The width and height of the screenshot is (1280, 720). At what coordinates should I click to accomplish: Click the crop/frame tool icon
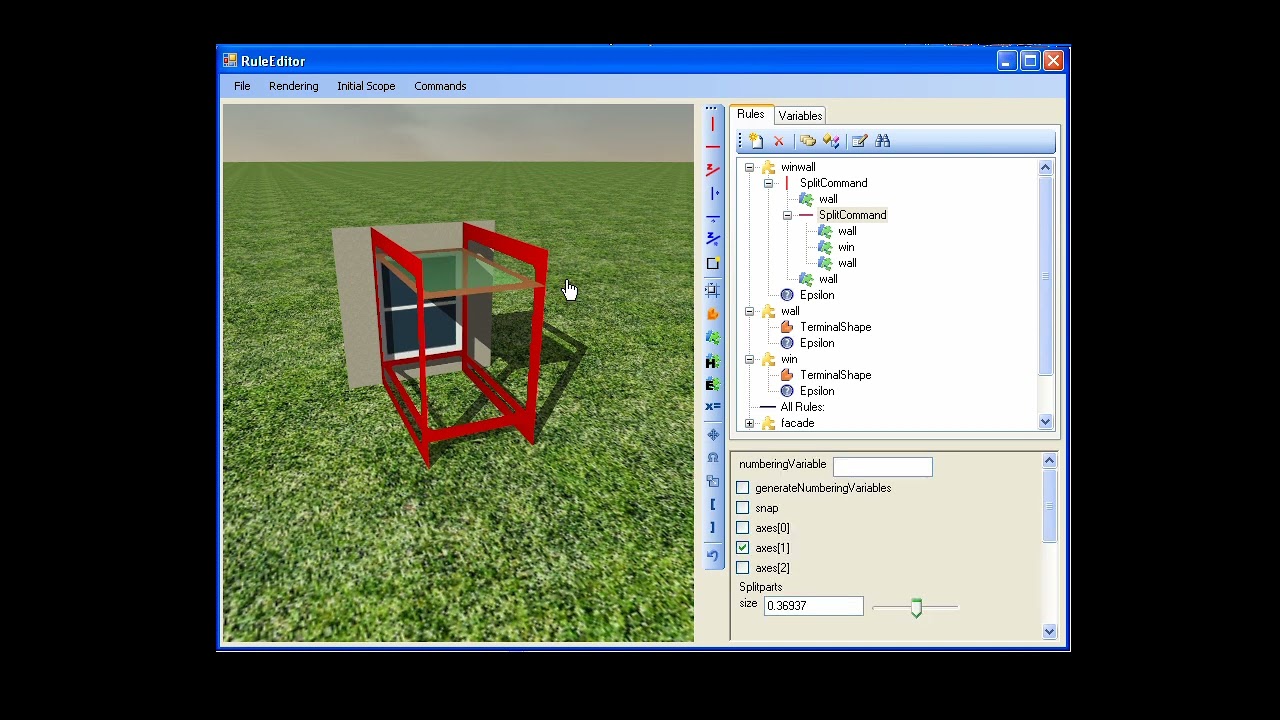(712, 289)
